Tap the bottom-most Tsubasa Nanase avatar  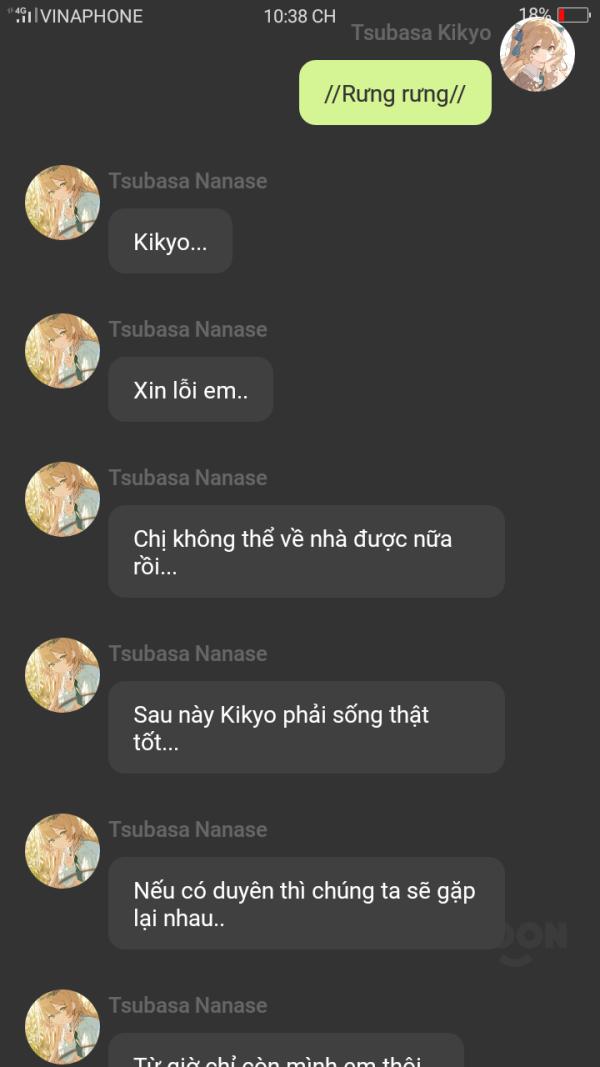63,1026
